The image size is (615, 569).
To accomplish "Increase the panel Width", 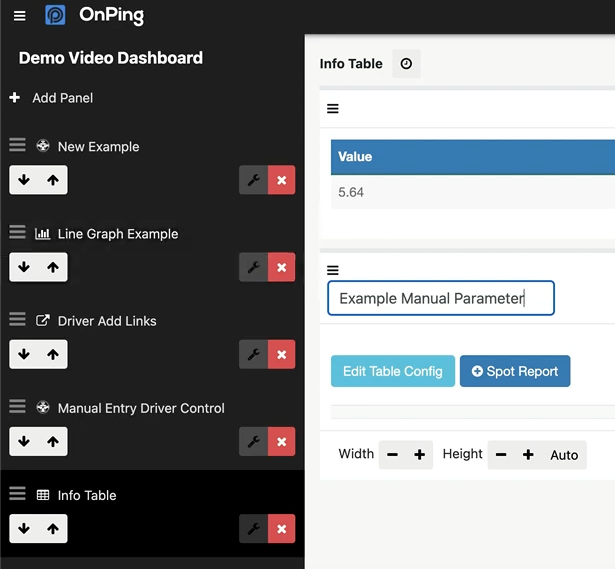I will coord(420,455).
